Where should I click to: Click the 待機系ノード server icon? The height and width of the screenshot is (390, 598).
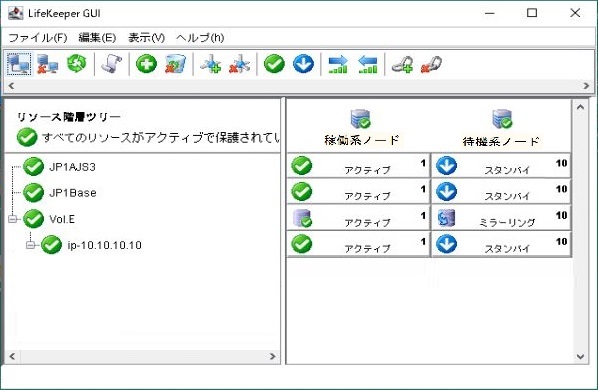[x=502, y=119]
